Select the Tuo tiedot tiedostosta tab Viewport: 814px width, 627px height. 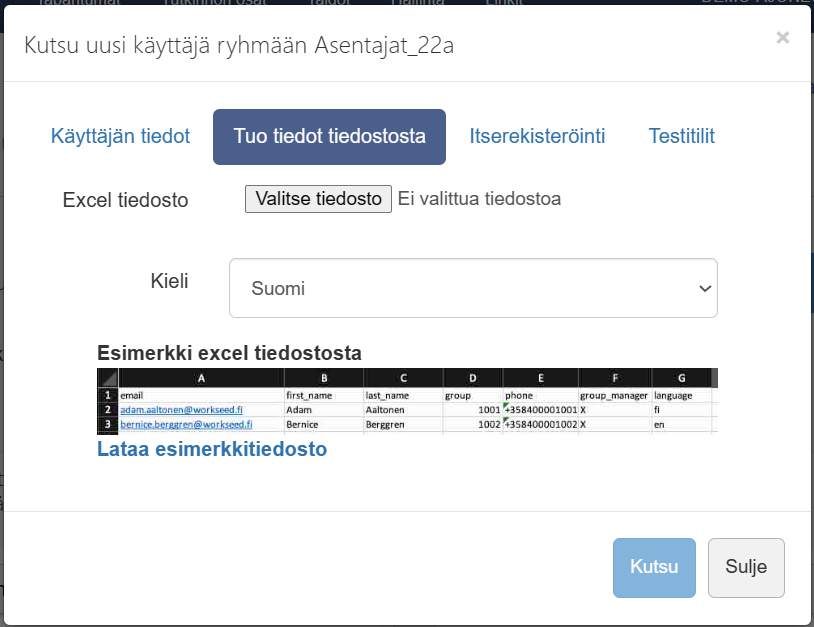329,137
